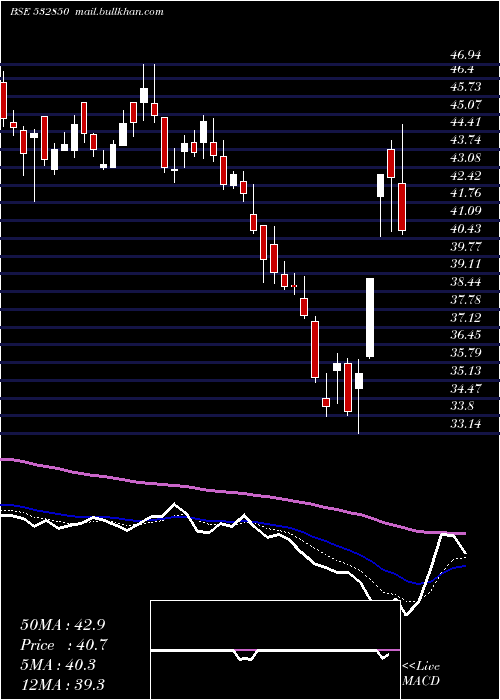Click the 33.8 price level label

click(462, 406)
